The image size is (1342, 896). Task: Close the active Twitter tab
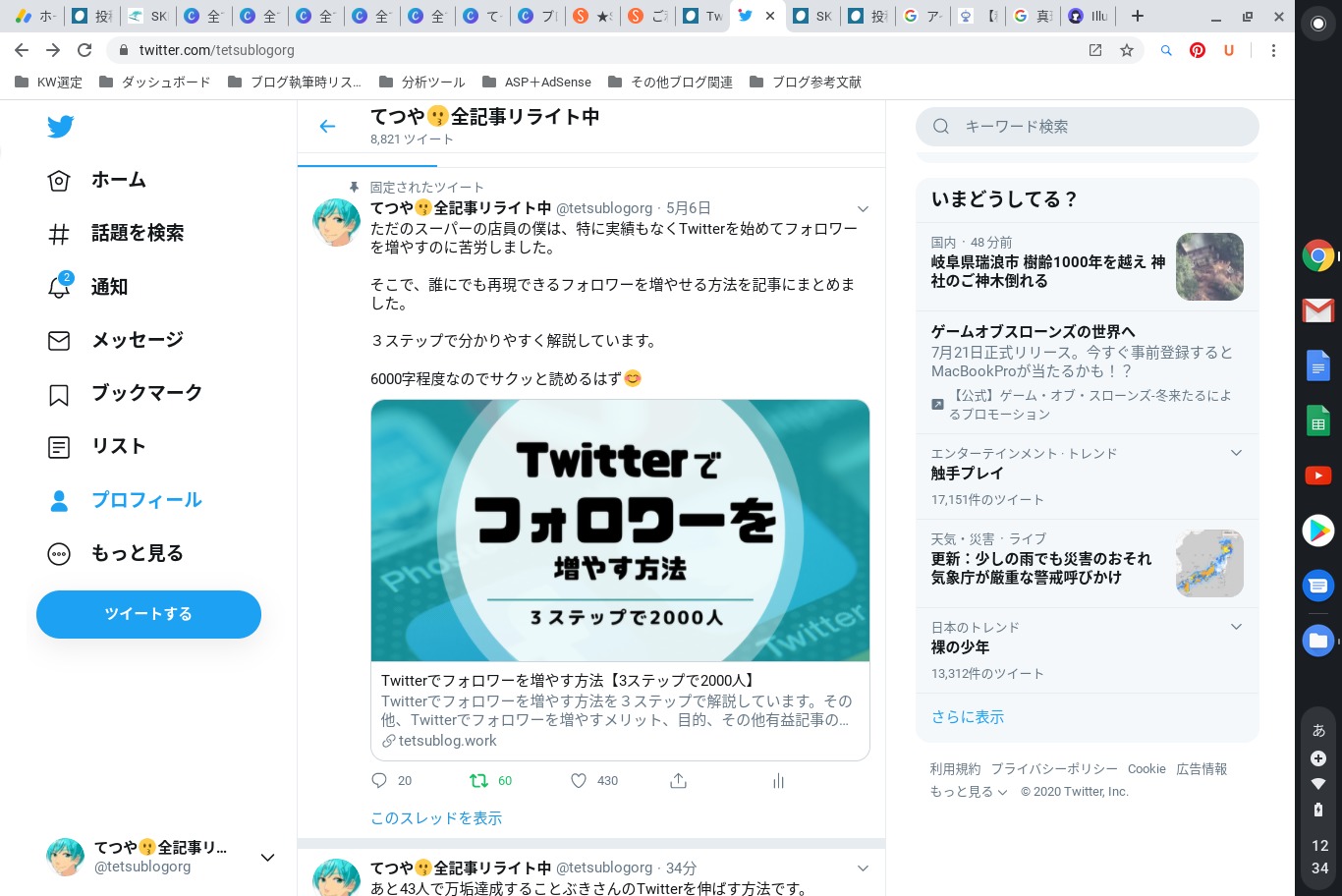[x=769, y=16]
